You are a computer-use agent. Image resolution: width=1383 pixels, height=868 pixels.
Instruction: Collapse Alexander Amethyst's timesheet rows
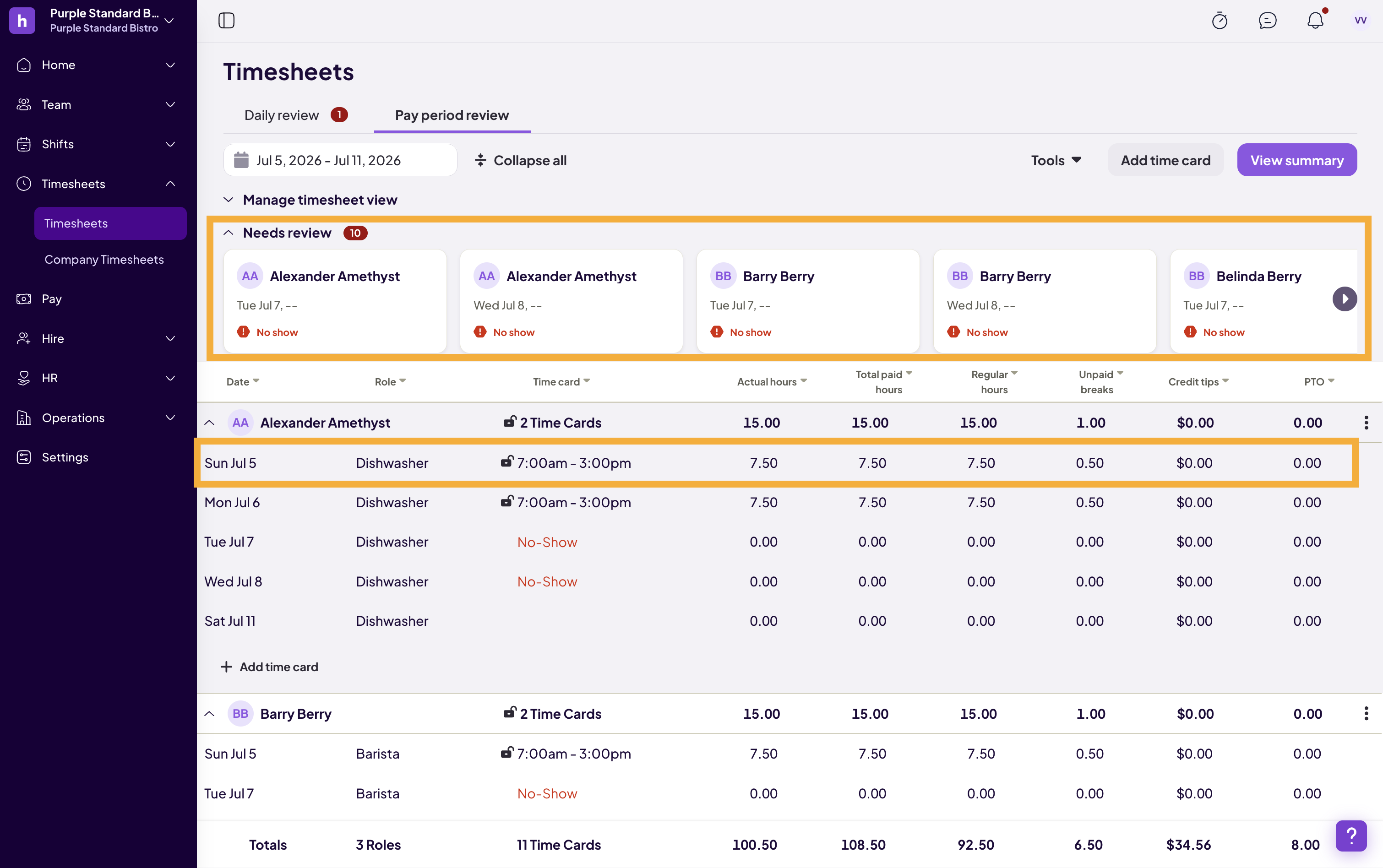pyautogui.click(x=210, y=423)
